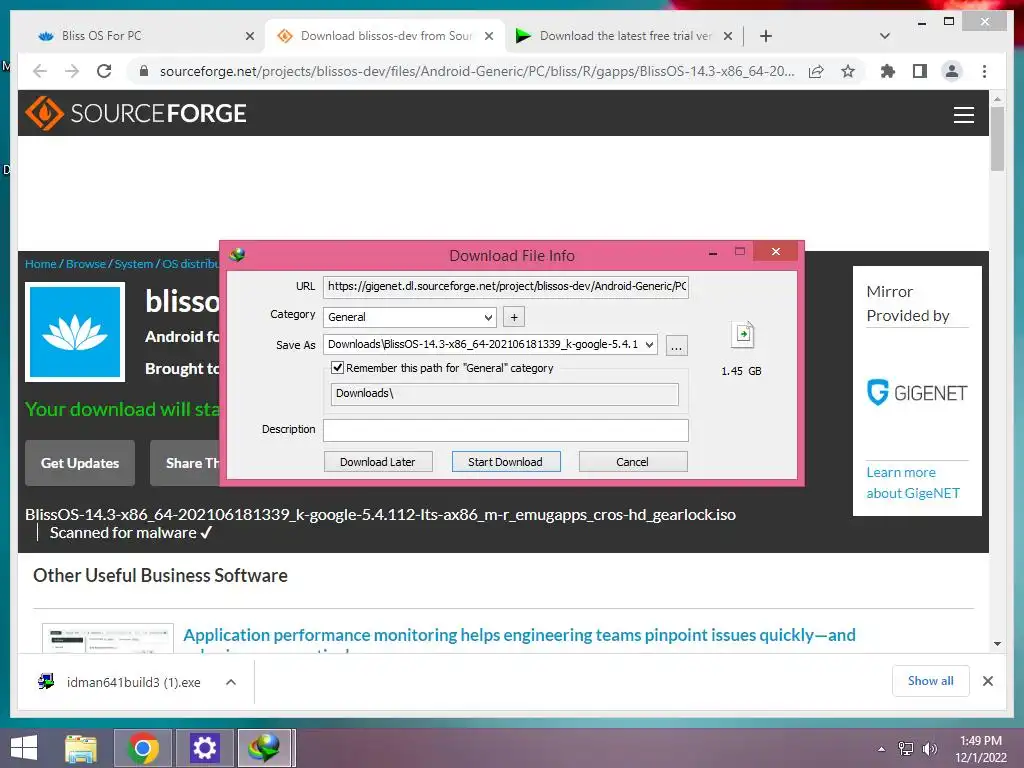Bookmark this page with the star icon

point(848,71)
